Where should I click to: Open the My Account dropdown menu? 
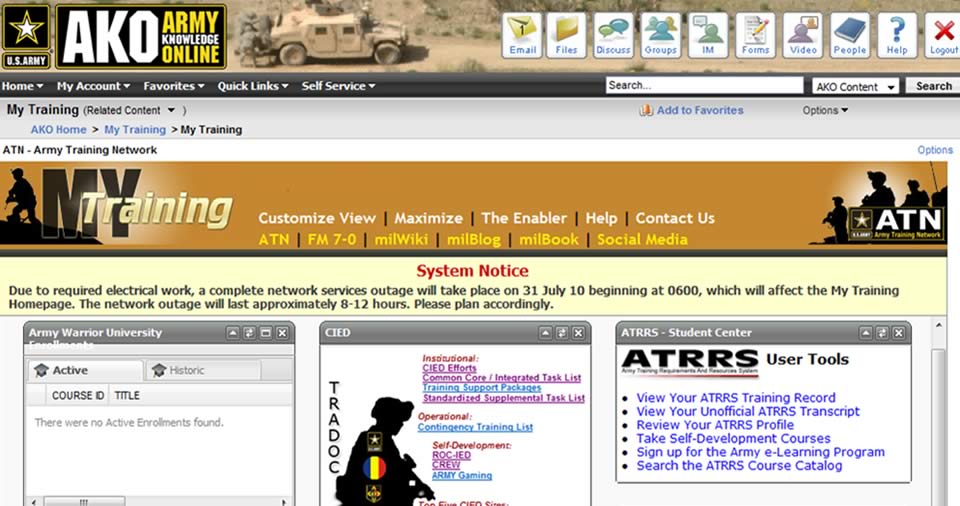[x=93, y=86]
